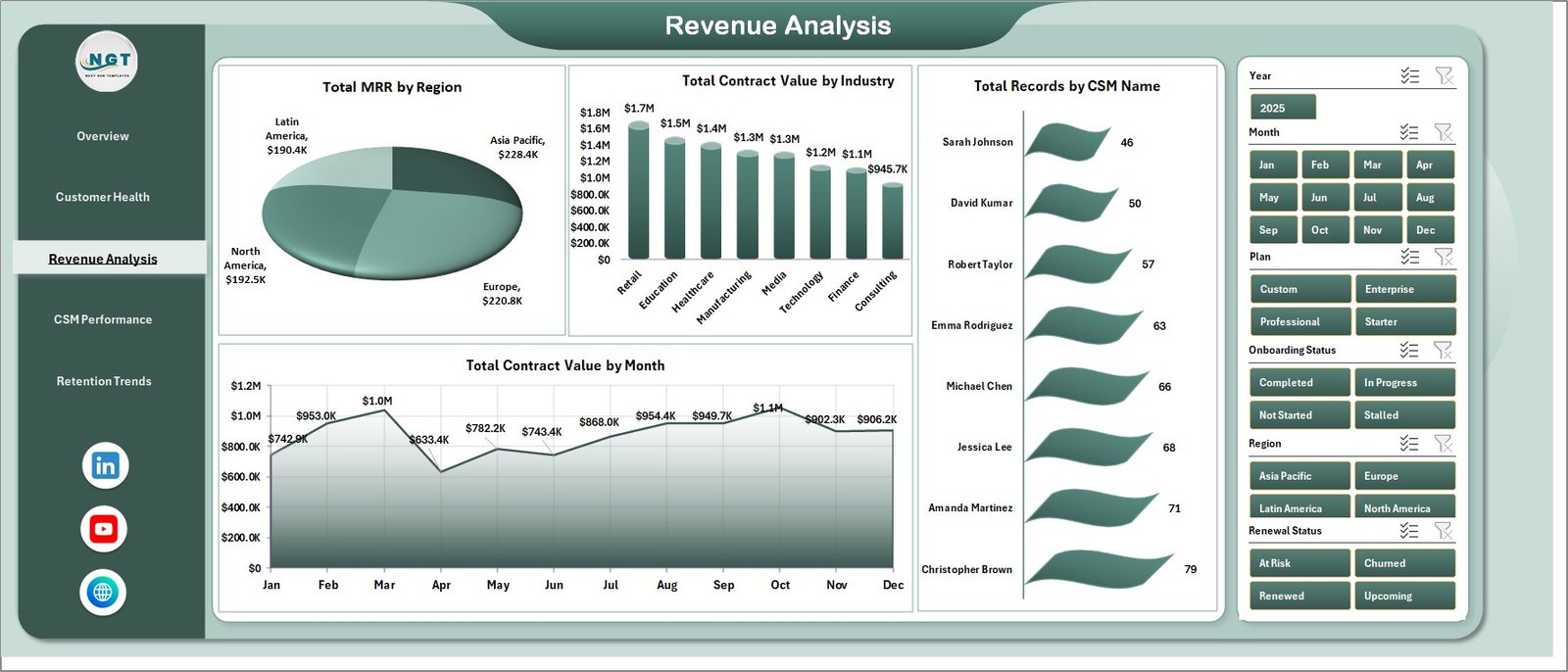This screenshot has width=1568, height=672.
Task: Select Apr in the Month slicer
Action: (1431, 165)
